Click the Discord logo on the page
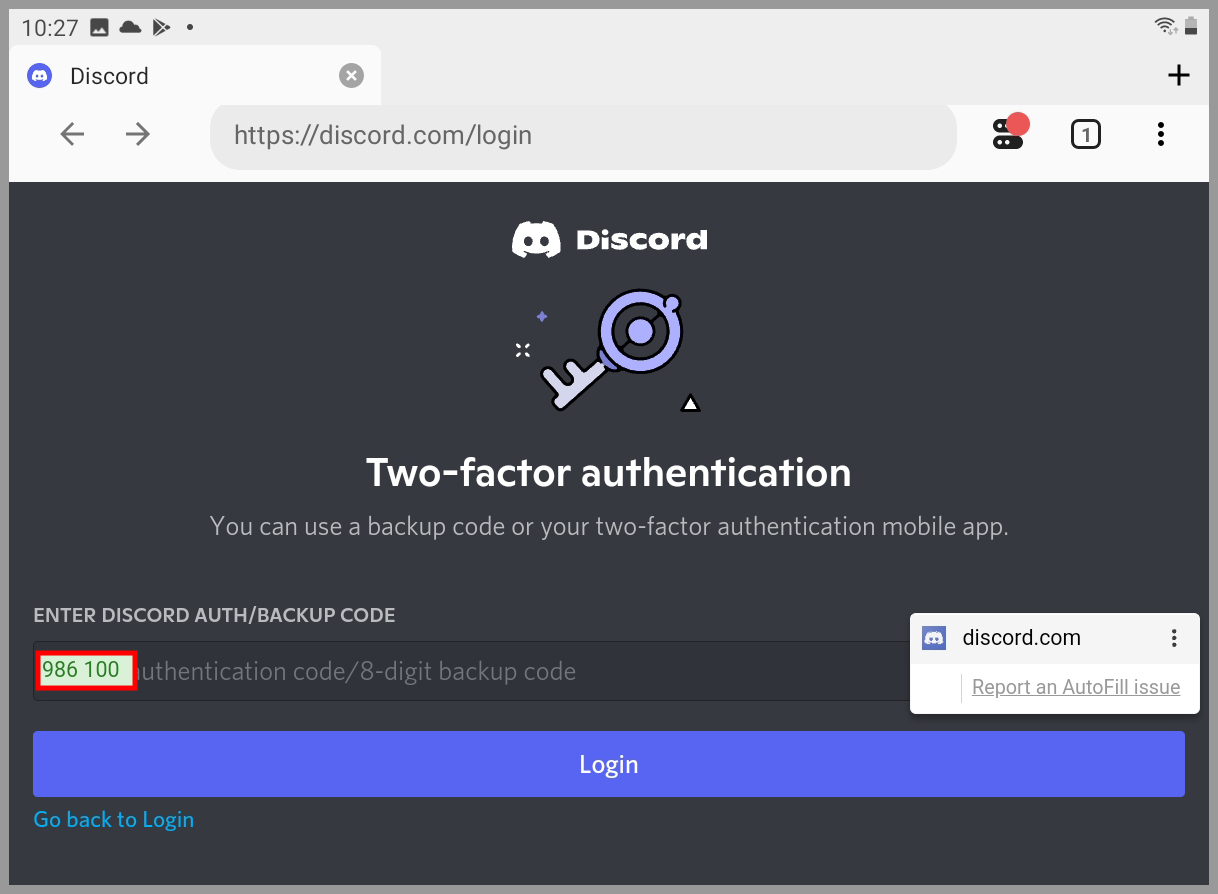The height and width of the screenshot is (894, 1218). 609,240
